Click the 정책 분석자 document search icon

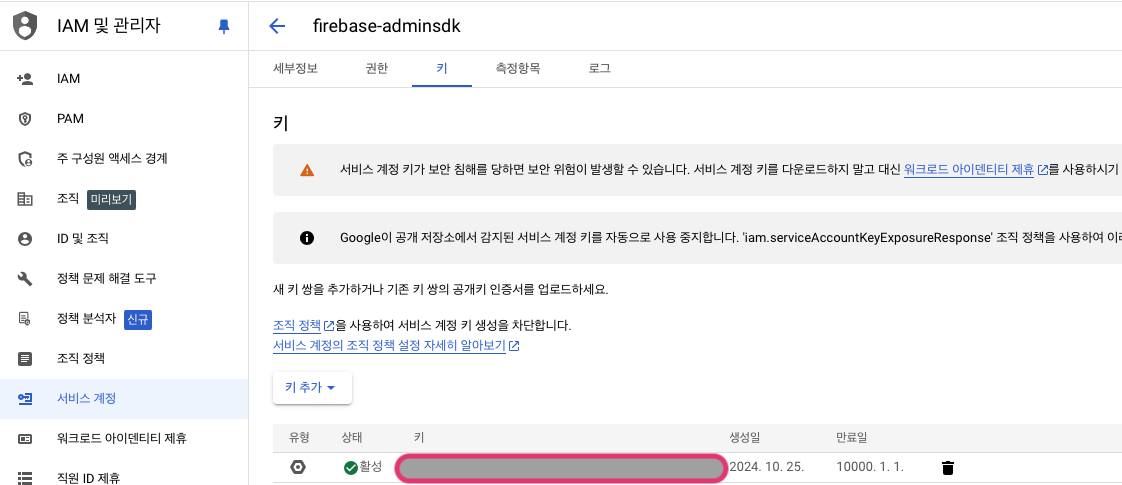click(x=26, y=319)
